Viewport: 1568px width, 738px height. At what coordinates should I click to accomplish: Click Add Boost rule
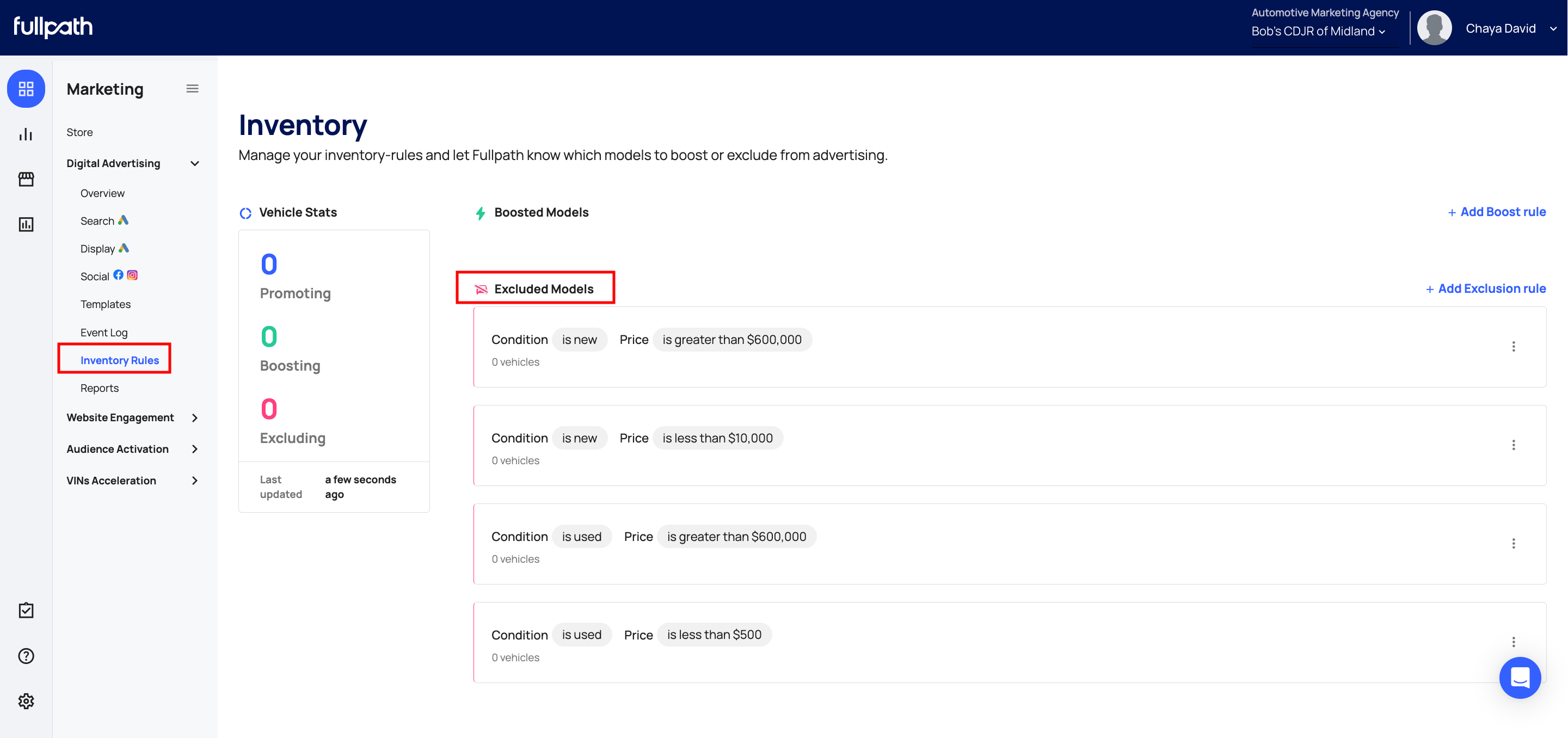click(x=1496, y=212)
